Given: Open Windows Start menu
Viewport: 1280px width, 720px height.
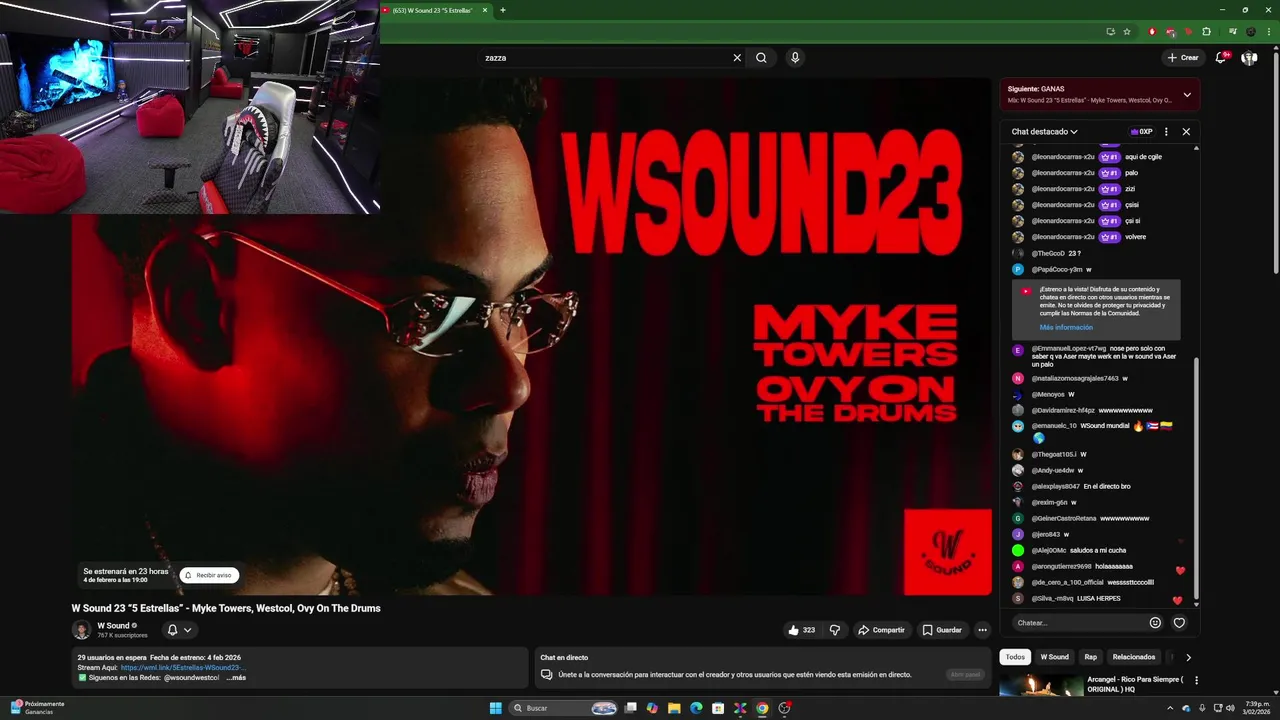Looking at the screenshot, I should click(495, 708).
